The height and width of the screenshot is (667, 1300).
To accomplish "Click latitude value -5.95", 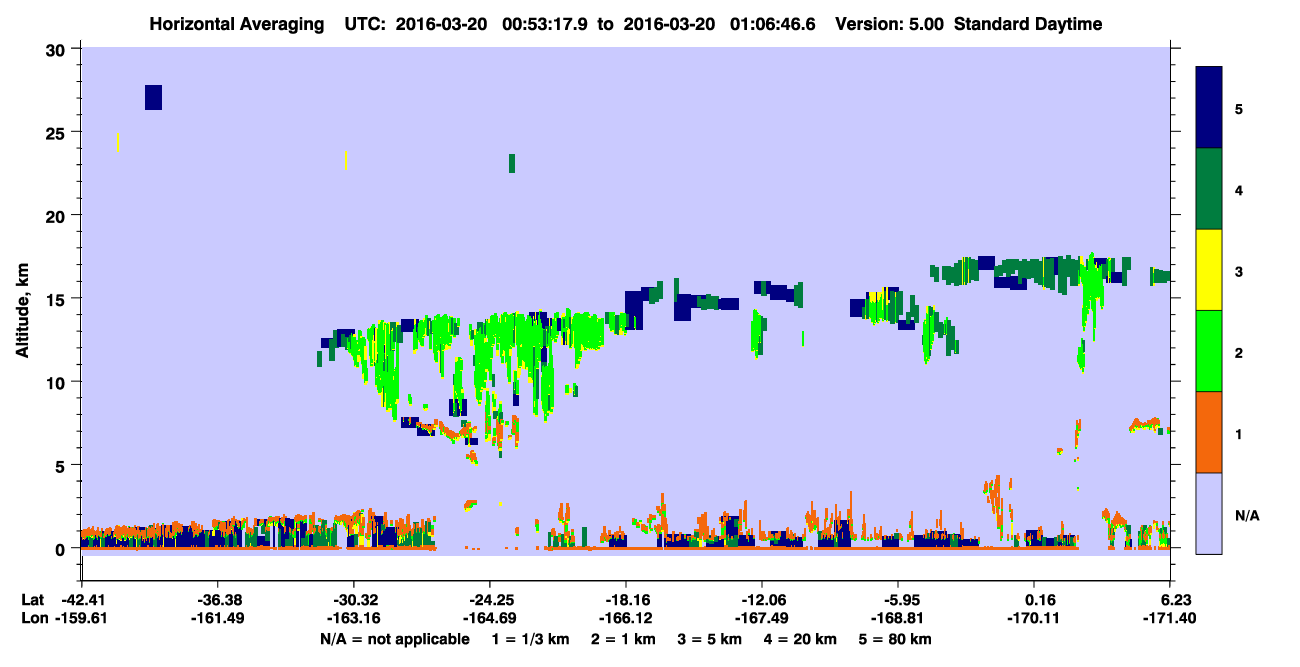I will click(898, 600).
